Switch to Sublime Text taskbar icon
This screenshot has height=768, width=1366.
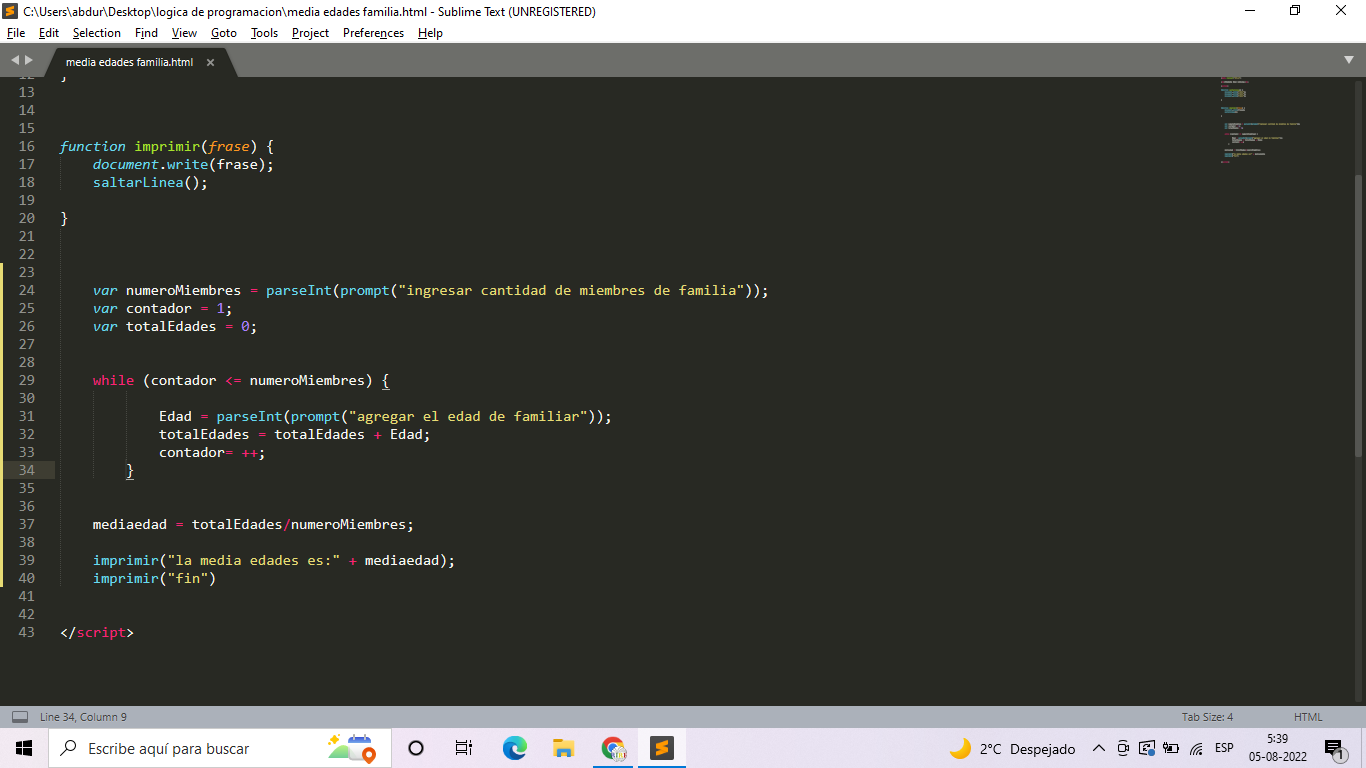point(662,748)
